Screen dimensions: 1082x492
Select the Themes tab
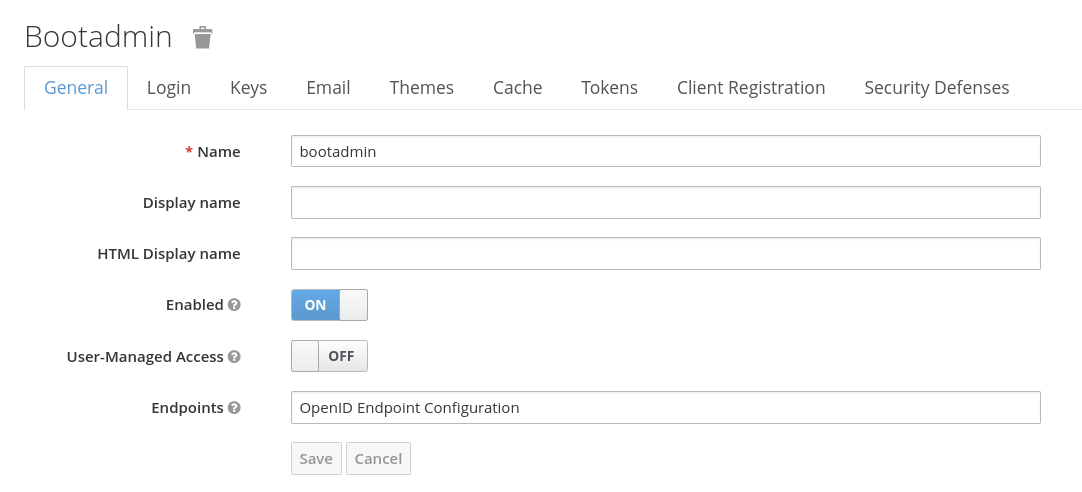[x=421, y=88]
